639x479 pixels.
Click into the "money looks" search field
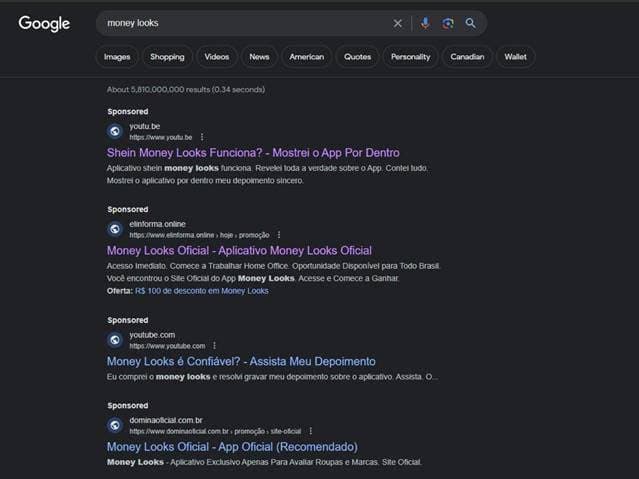(240, 23)
